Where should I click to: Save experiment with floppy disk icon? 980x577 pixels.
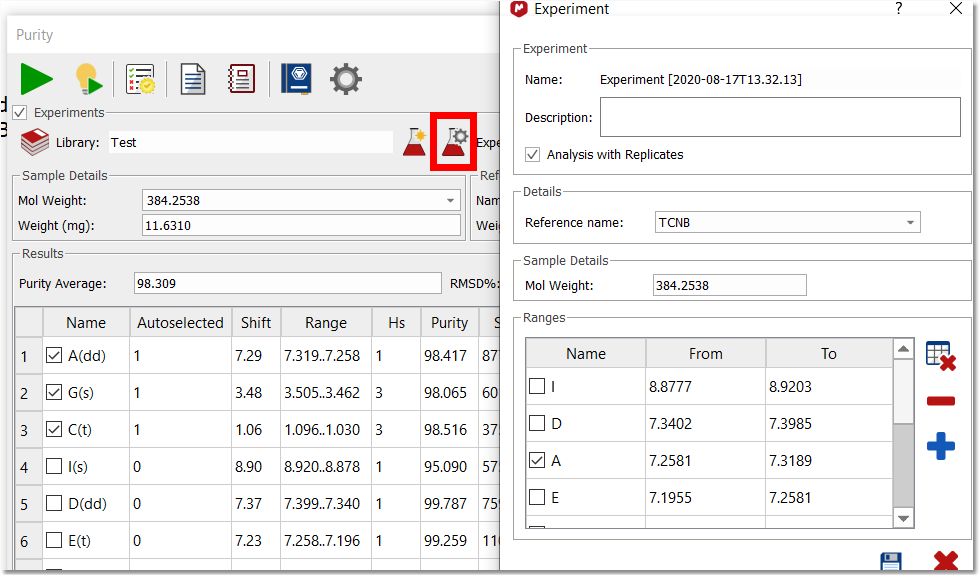891,561
